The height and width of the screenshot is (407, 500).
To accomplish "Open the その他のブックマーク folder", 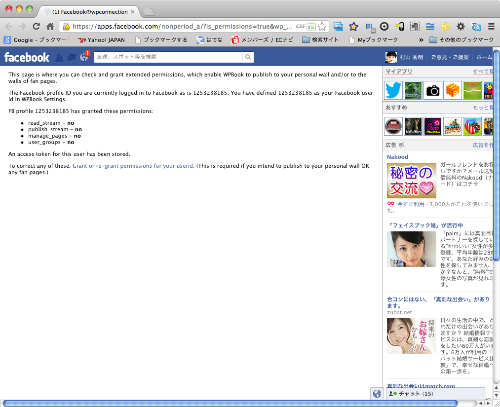I will pyautogui.click(x=461, y=40).
